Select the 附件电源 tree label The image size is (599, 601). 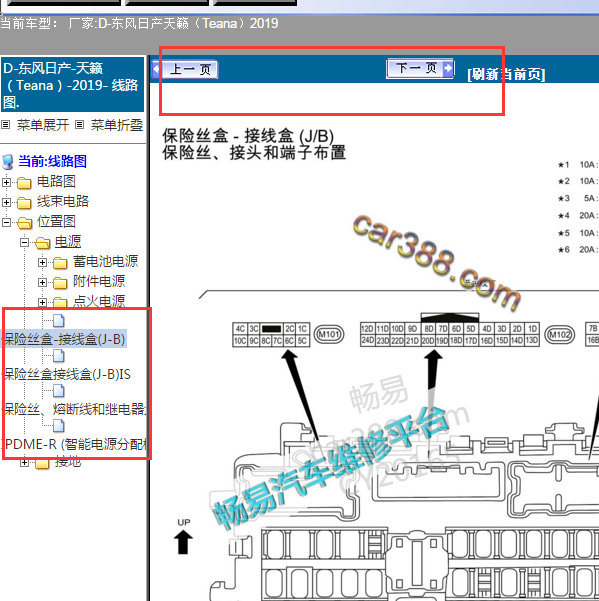point(99,281)
